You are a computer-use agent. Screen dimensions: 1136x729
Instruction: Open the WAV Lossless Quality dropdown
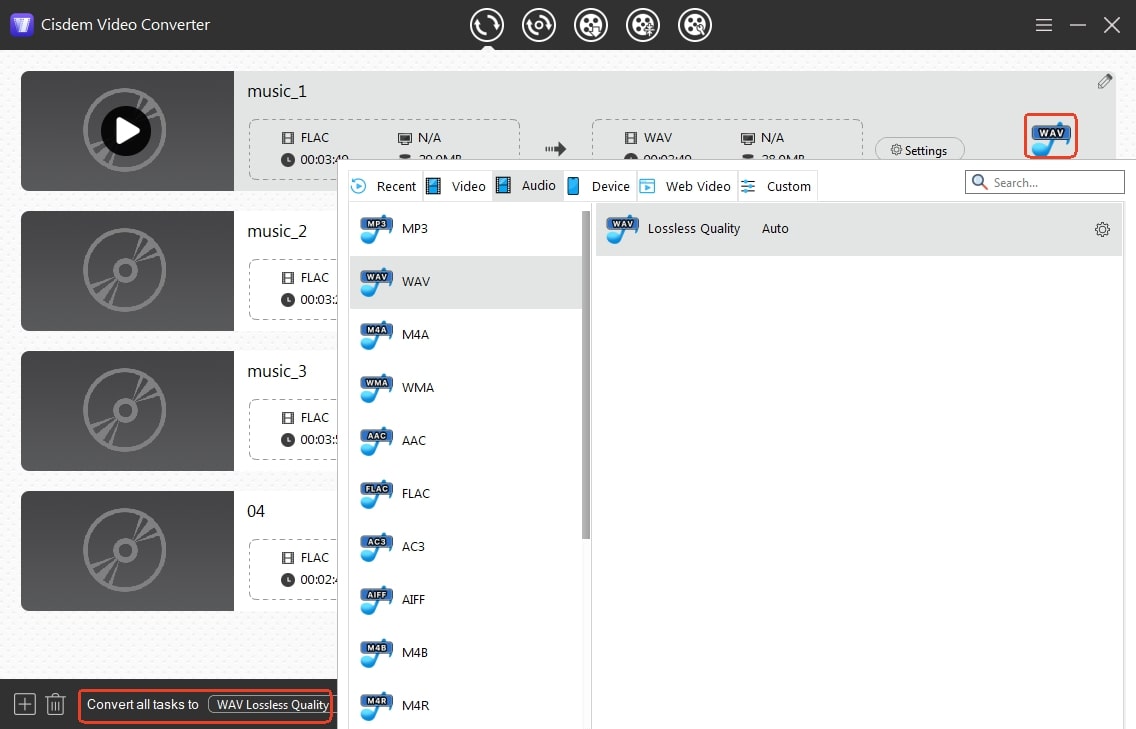[272, 704]
